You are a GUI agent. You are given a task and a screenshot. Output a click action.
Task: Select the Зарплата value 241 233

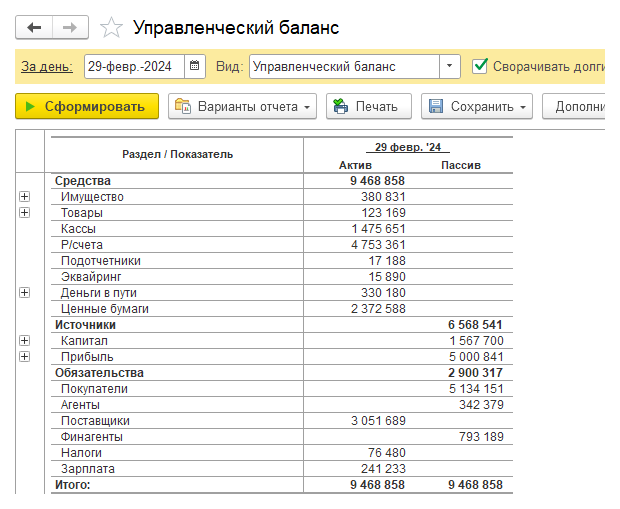pyautogui.click(x=383, y=469)
